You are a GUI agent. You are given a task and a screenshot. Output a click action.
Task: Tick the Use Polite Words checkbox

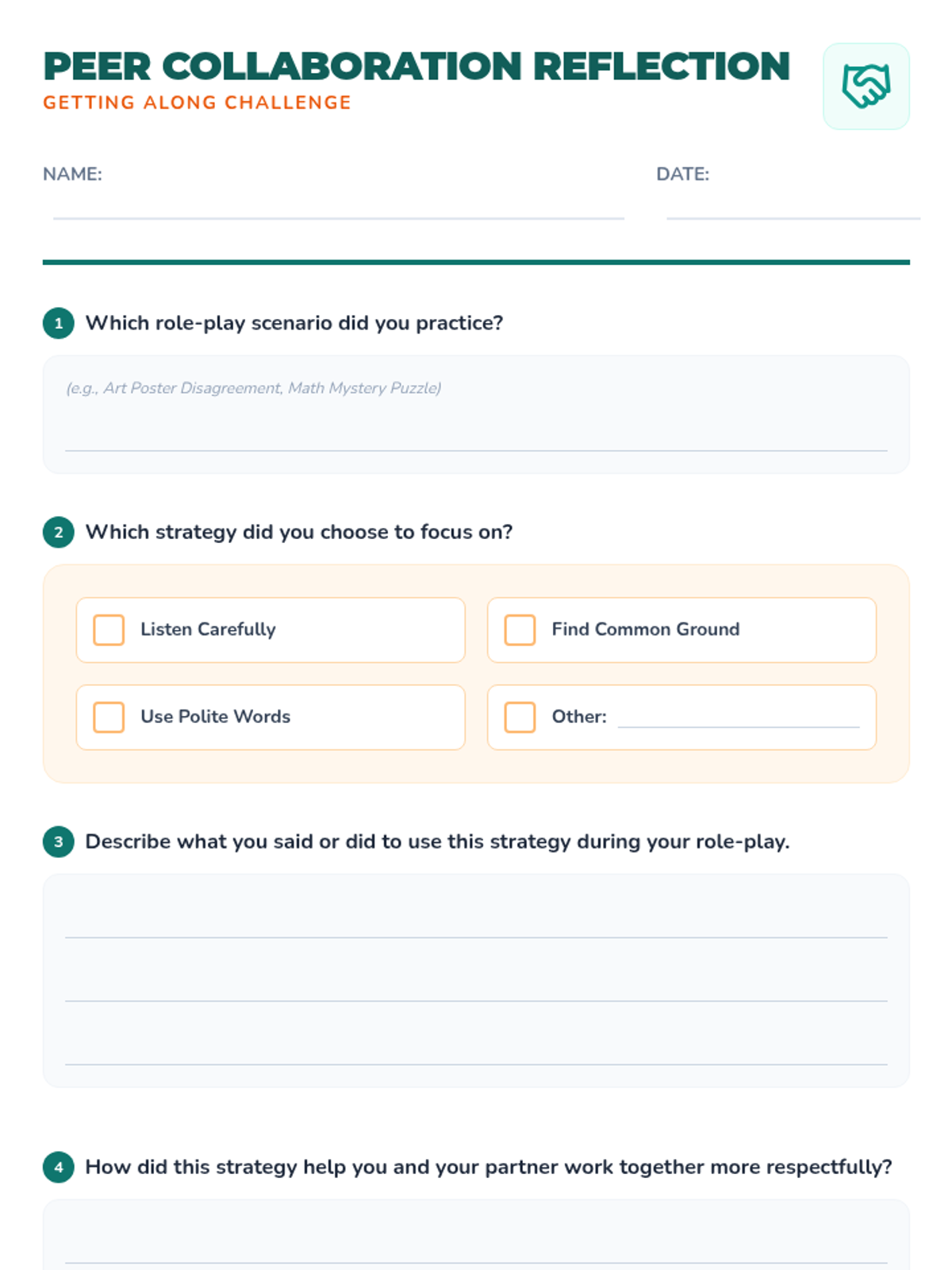(x=109, y=717)
